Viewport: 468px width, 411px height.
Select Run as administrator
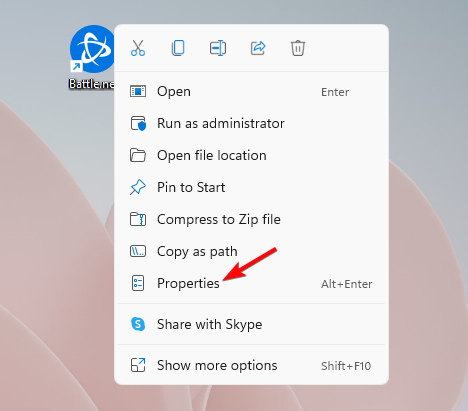(x=251, y=123)
